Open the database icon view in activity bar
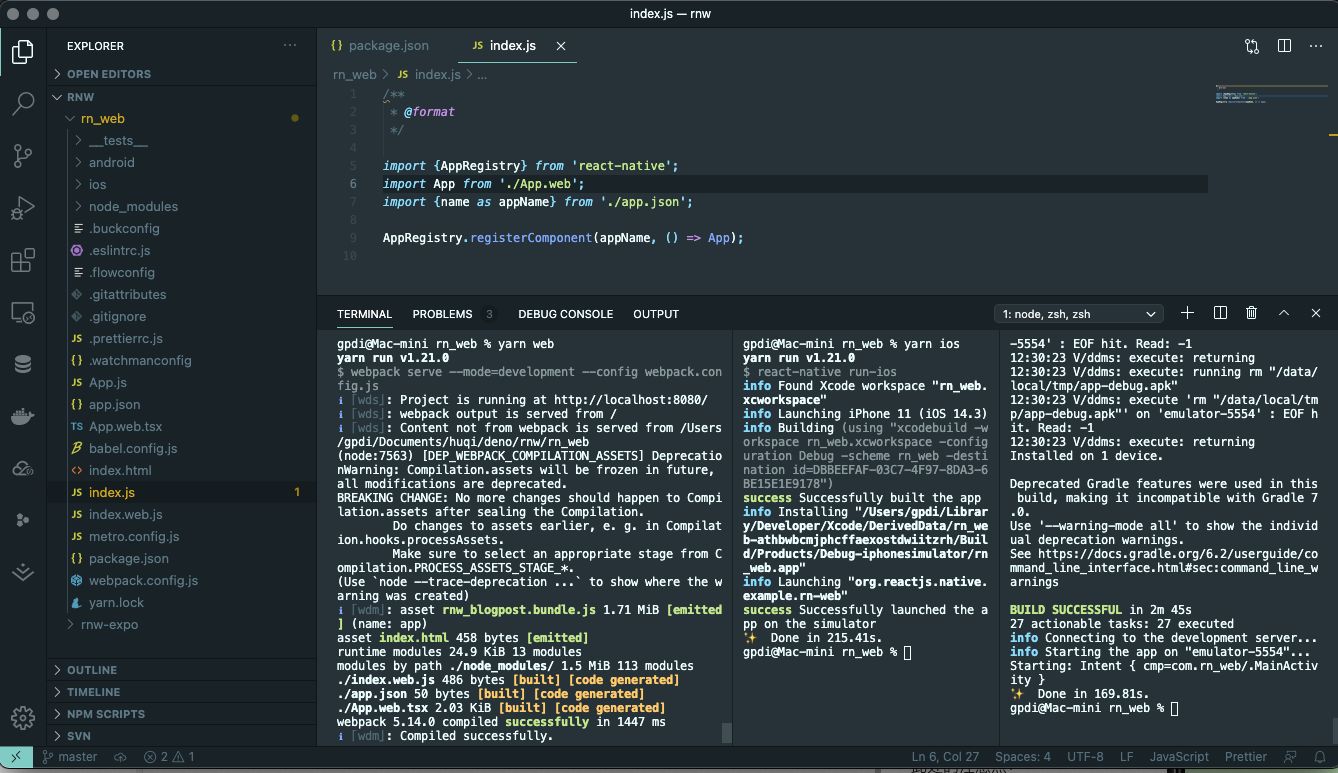This screenshot has height=773, width=1338. pos(22,365)
